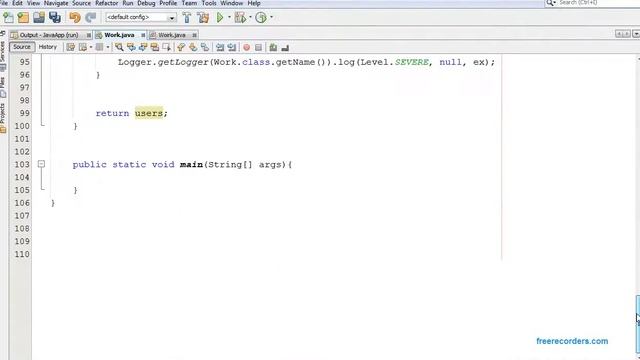Switch editor to Source view

[22, 47]
